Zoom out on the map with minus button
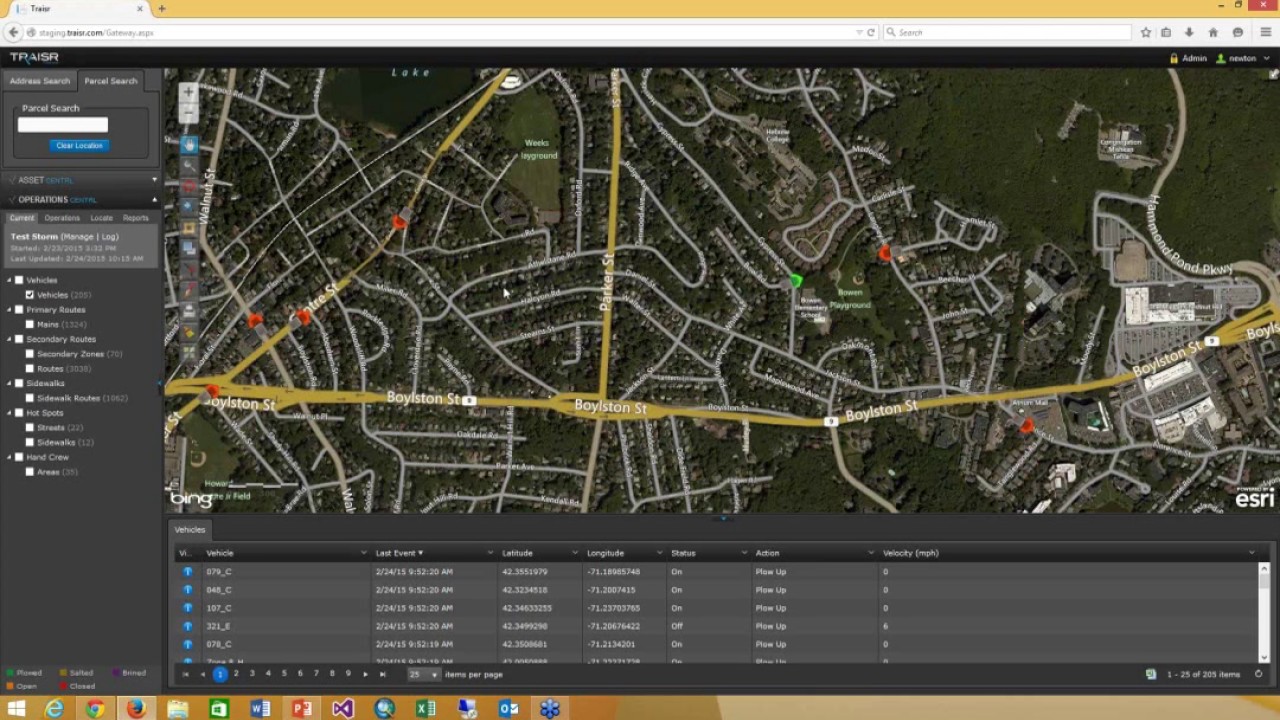The image size is (1280, 720). click(188, 113)
